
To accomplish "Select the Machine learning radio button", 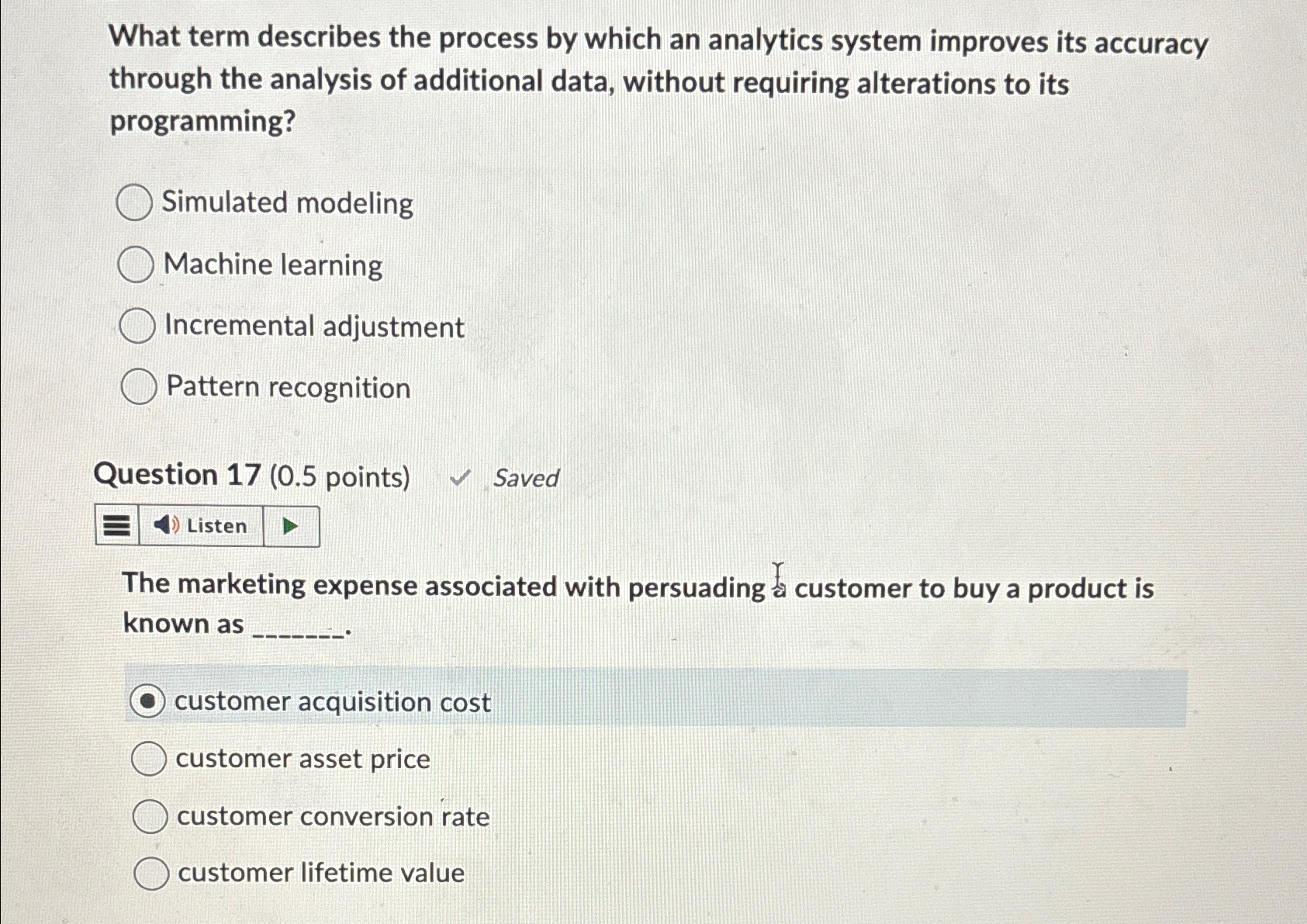I will coord(137,265).
